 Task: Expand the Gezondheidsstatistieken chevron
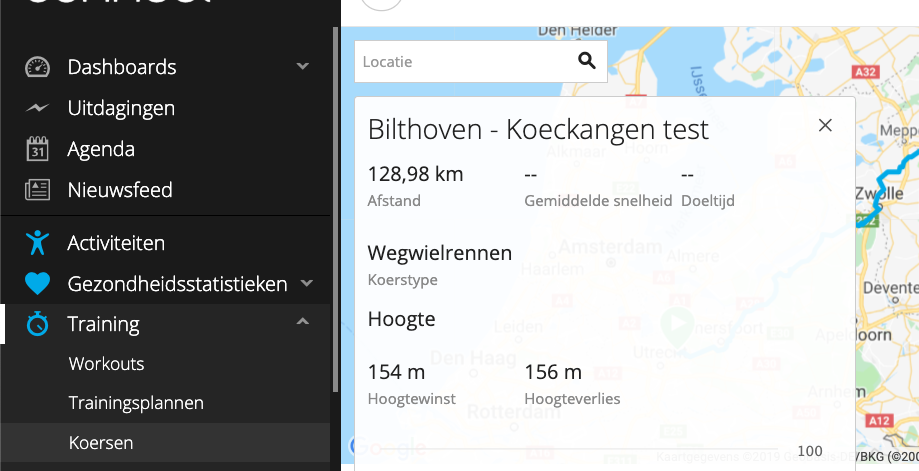pyautogui.click(x=306, y=284)
